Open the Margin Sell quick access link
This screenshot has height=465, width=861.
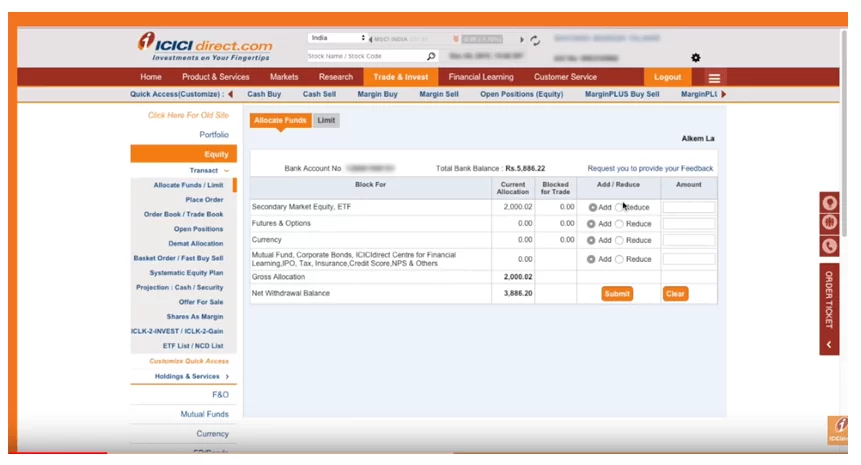[439, 94]
